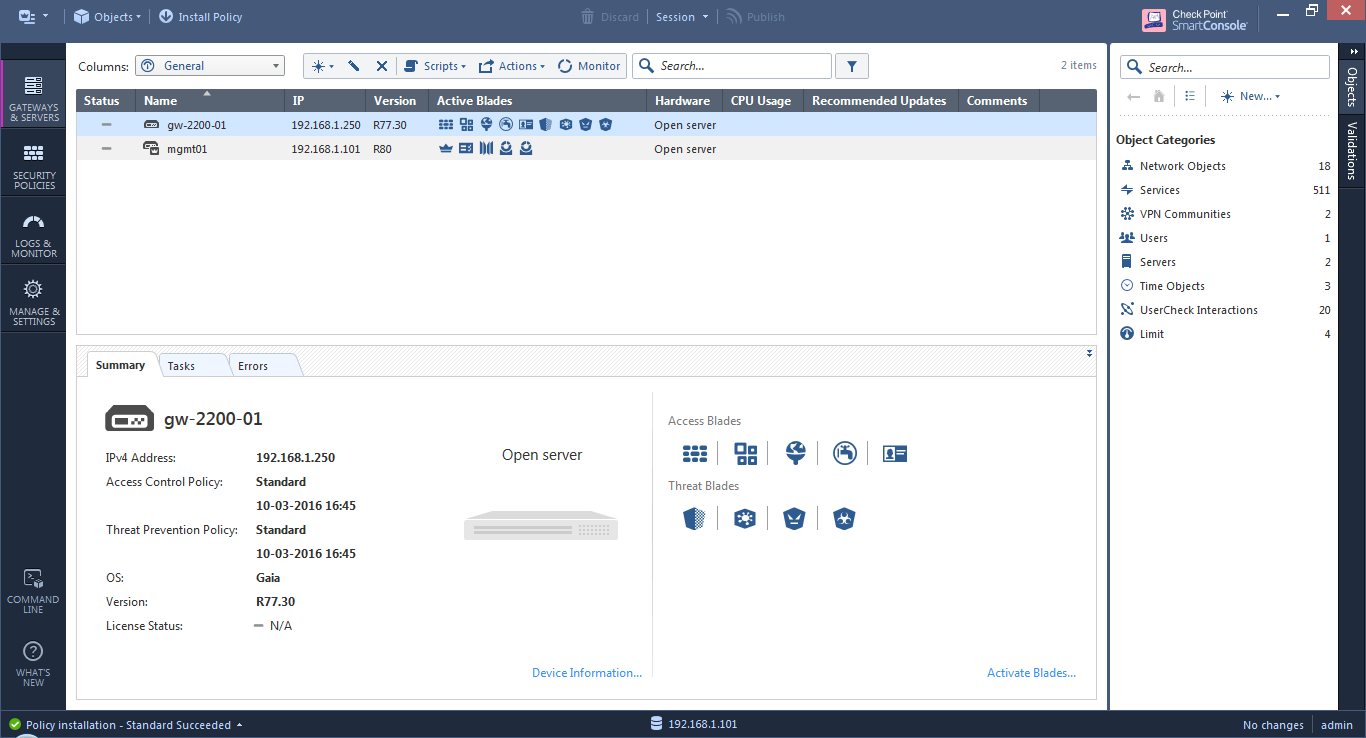Select the Validations vertical tab

click(1352, 150)
